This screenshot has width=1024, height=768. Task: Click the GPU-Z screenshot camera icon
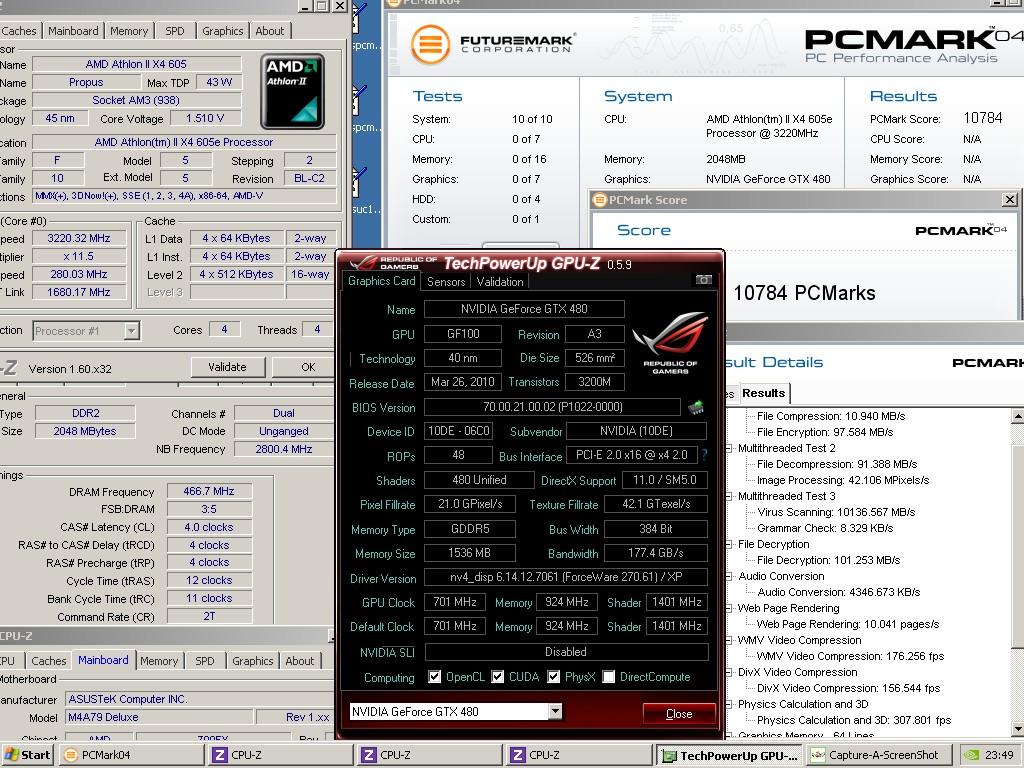pos(703,280)
